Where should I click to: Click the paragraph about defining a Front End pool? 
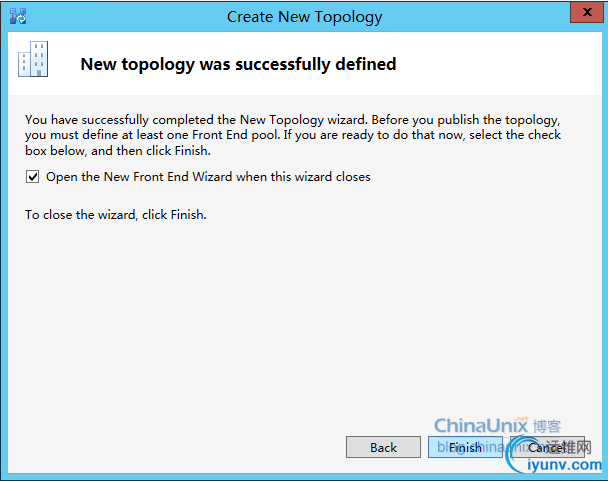click(293, 135)
